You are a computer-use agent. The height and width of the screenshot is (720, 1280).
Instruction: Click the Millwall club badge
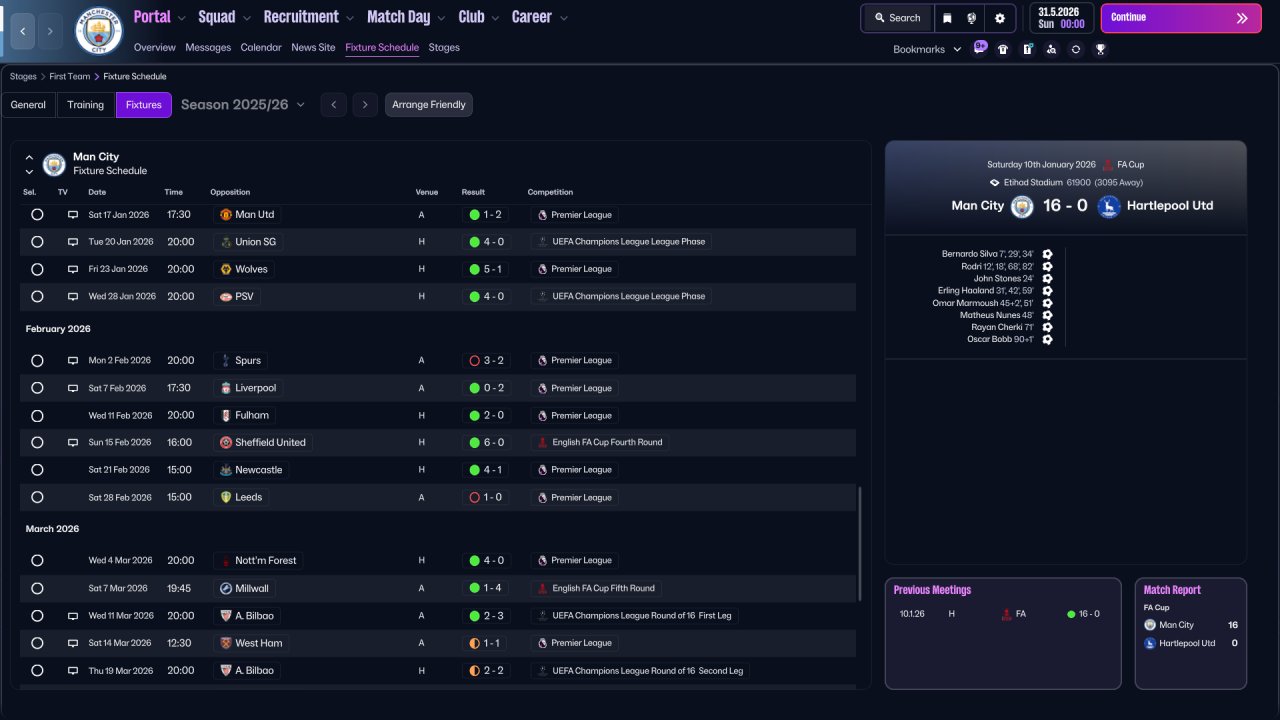coord(226,589)
